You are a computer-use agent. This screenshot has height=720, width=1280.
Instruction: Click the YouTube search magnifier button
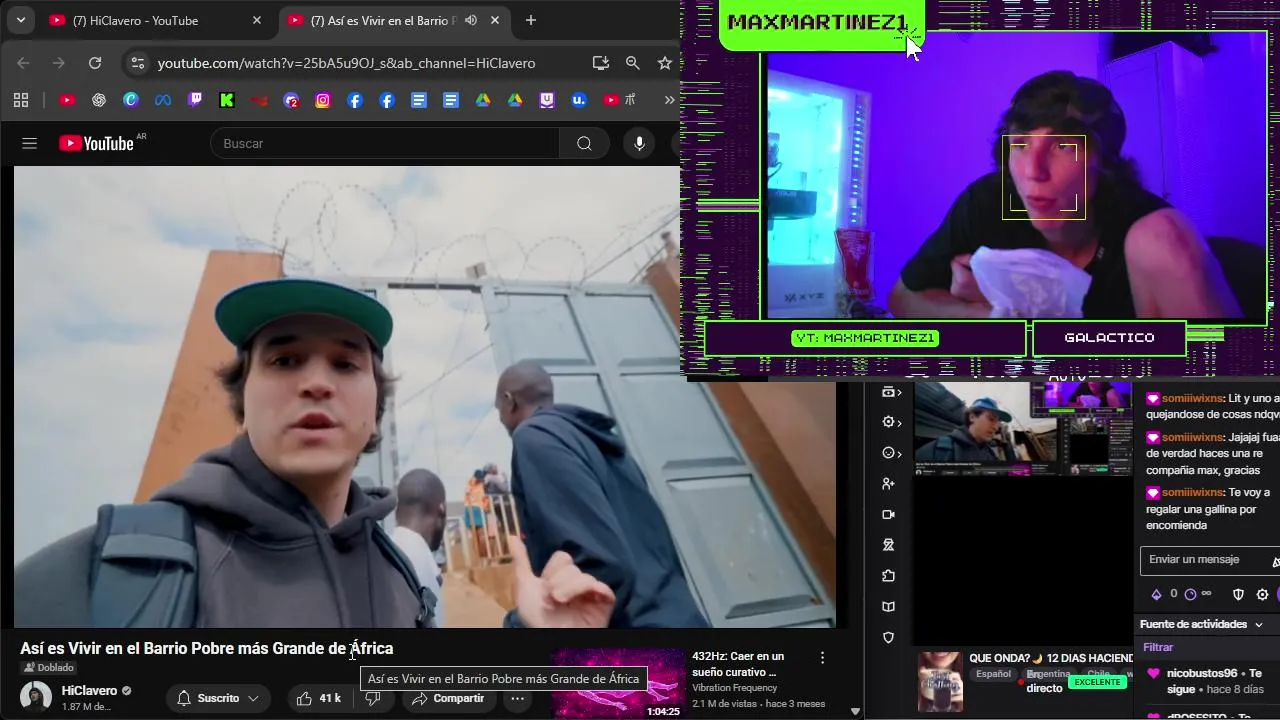tap(584, 143)
